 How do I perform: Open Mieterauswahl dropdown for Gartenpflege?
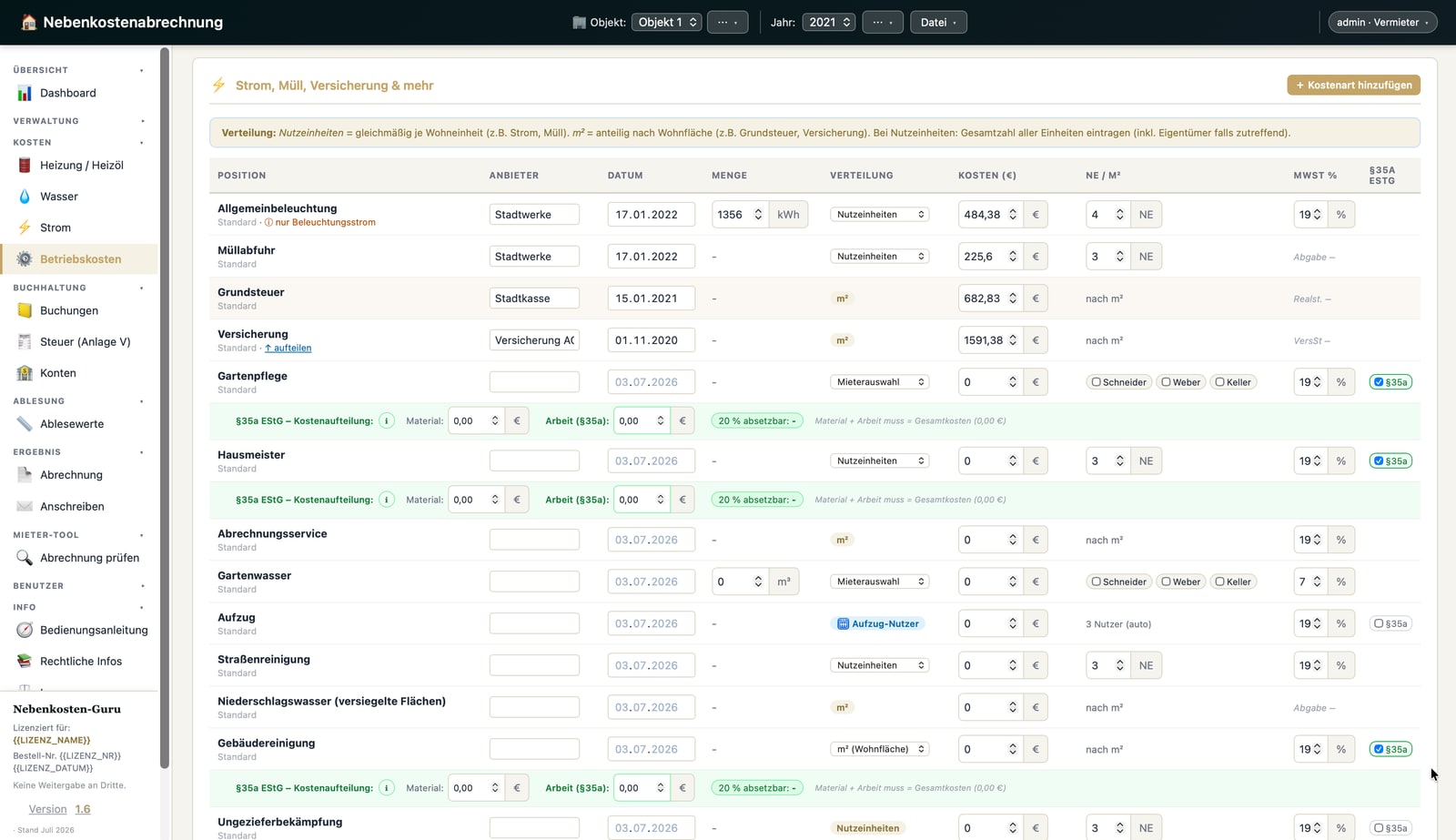tap(879, 382)
